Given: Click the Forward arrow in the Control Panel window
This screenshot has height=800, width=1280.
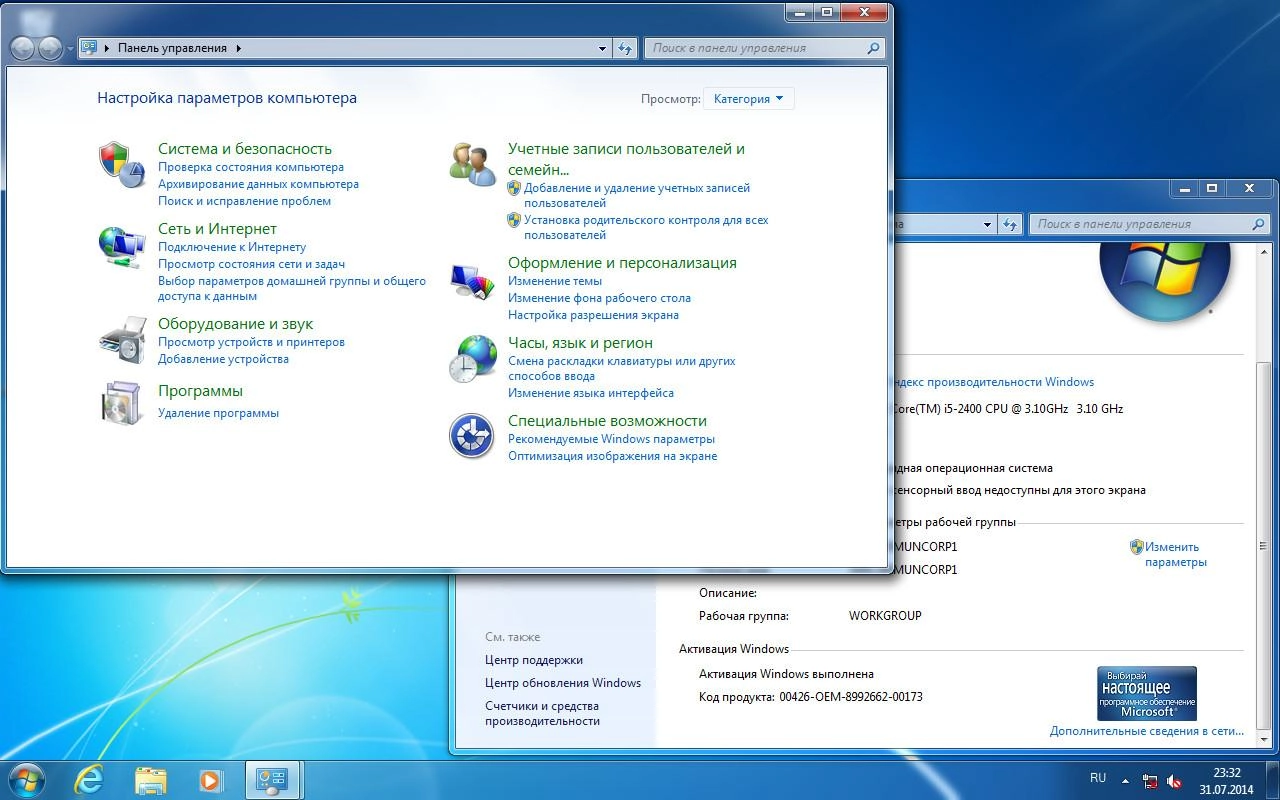Looking at the screenshot, I should (x=50, y=48).
